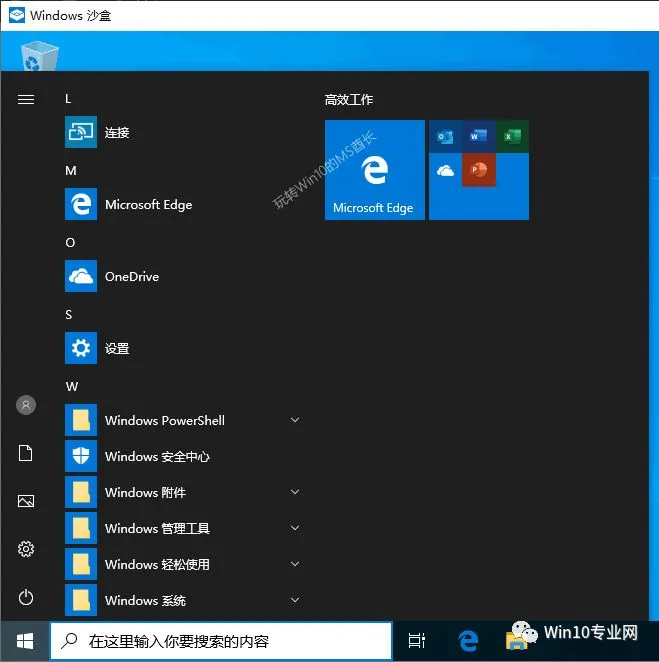Image resolution: width=659 pixels, height=662 pixels.
Task: Open the user account icon in sidebar
Action: 26,405
